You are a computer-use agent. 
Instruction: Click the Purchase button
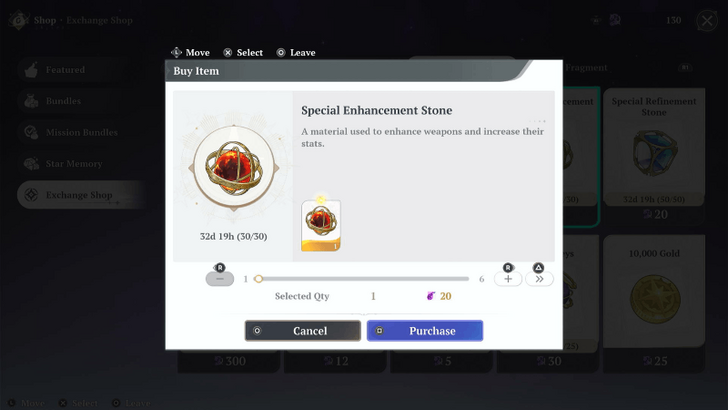[x=425, y=331]
